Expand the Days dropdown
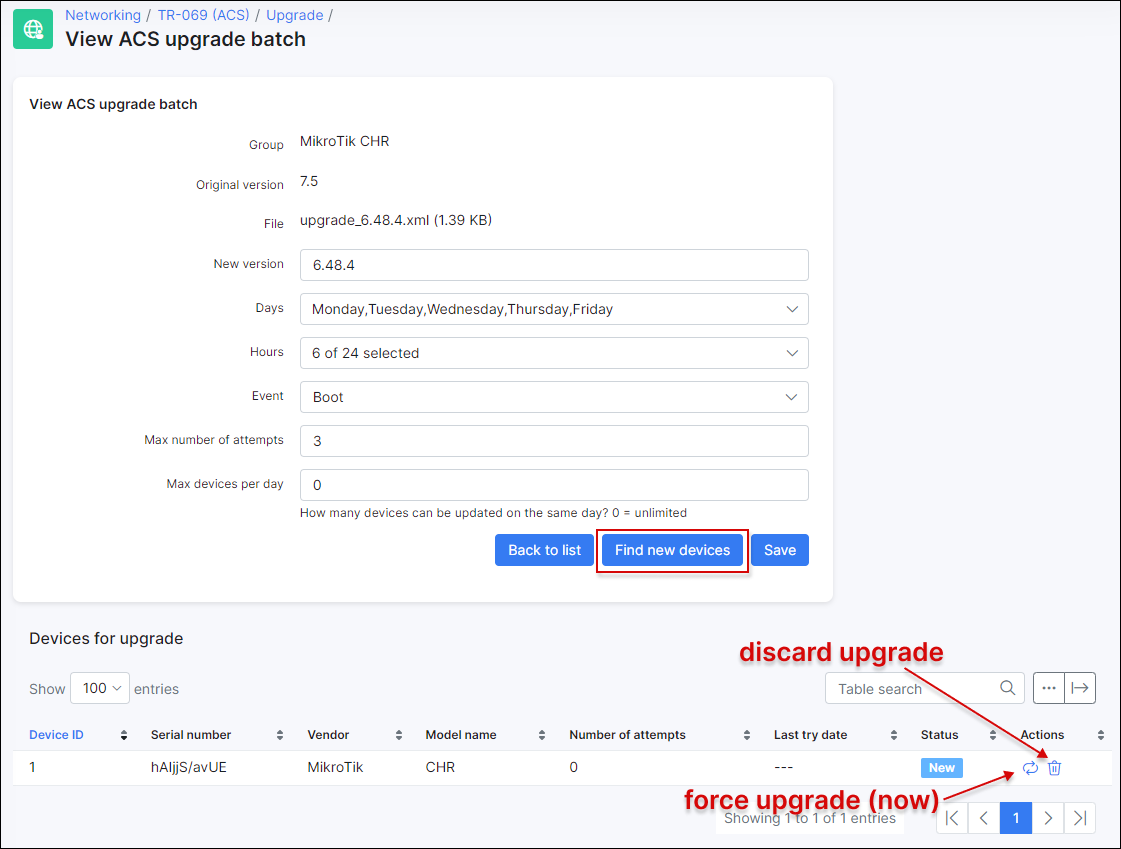The width and height of the screenshot is (1121, 849). [554, 309]
